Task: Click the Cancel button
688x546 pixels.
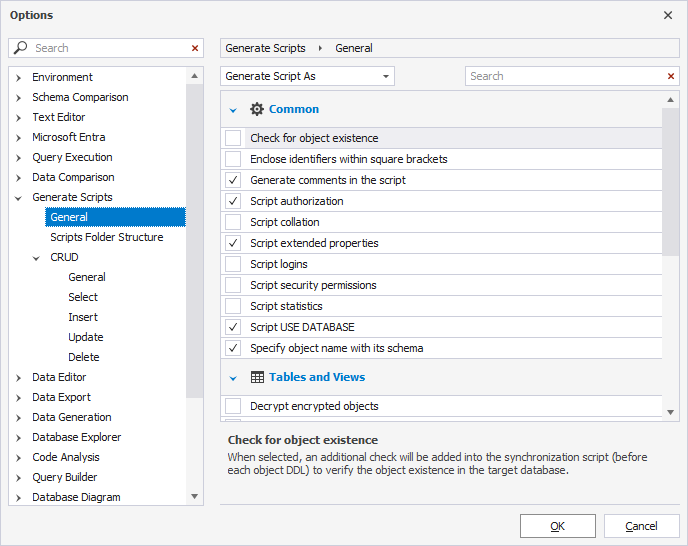Action: (641, 526)
